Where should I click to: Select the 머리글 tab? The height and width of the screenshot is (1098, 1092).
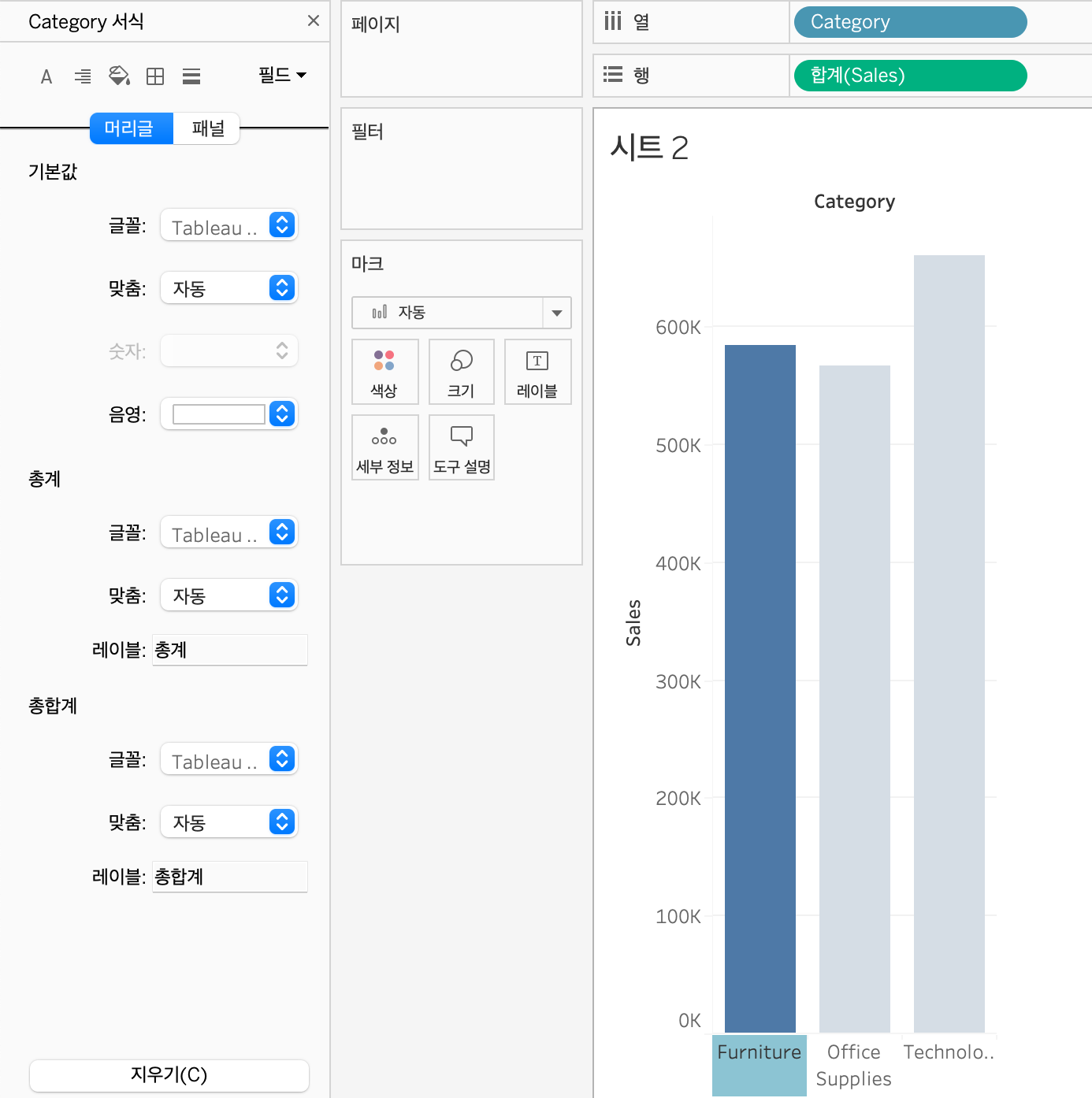tap(131, 128)
